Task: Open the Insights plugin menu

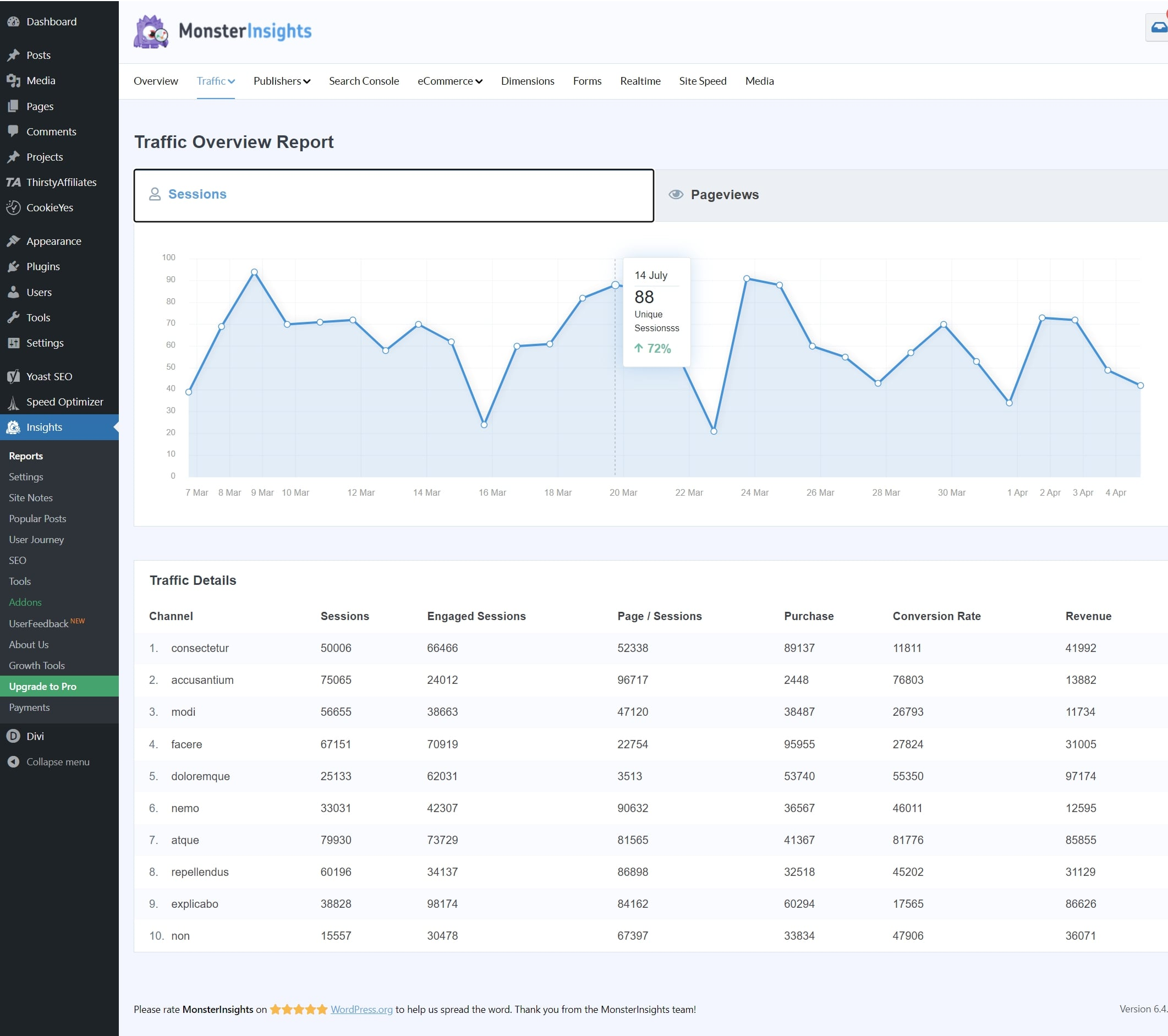Action: pyautogui.click(x=44, y=427)
